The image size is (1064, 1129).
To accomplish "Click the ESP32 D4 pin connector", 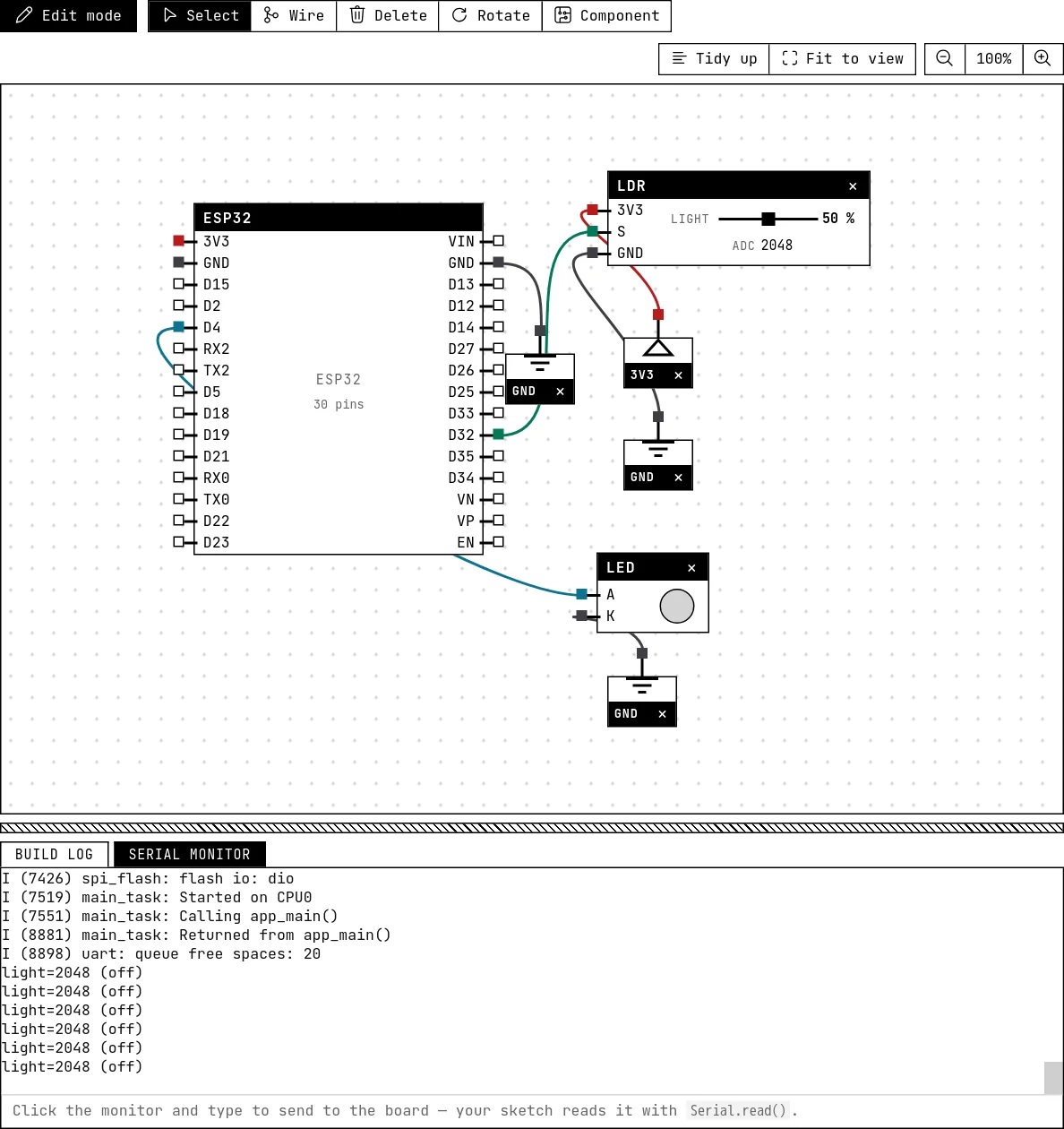I will (178, 327).
